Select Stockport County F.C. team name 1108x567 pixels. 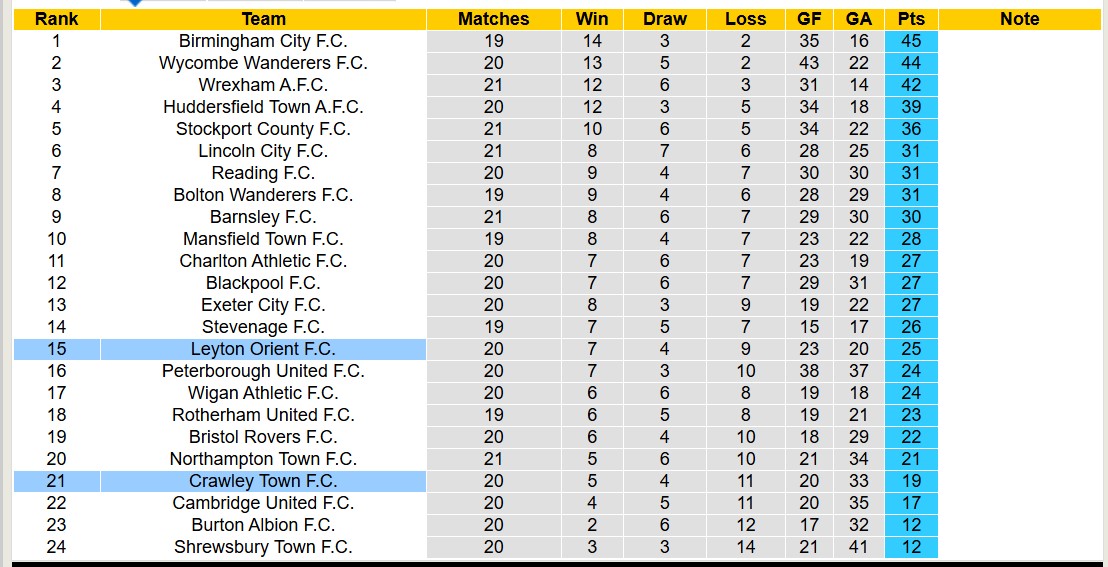pos(263,129)
